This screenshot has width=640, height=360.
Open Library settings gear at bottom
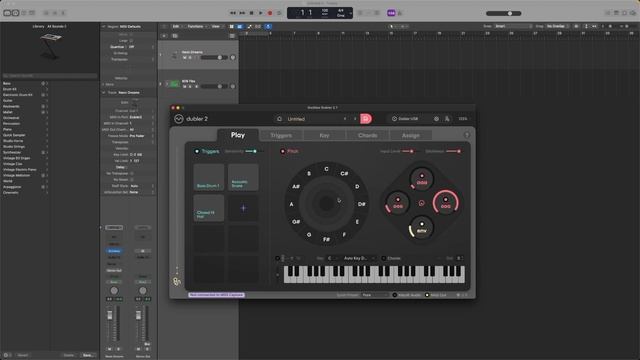[x=6, y=355]
